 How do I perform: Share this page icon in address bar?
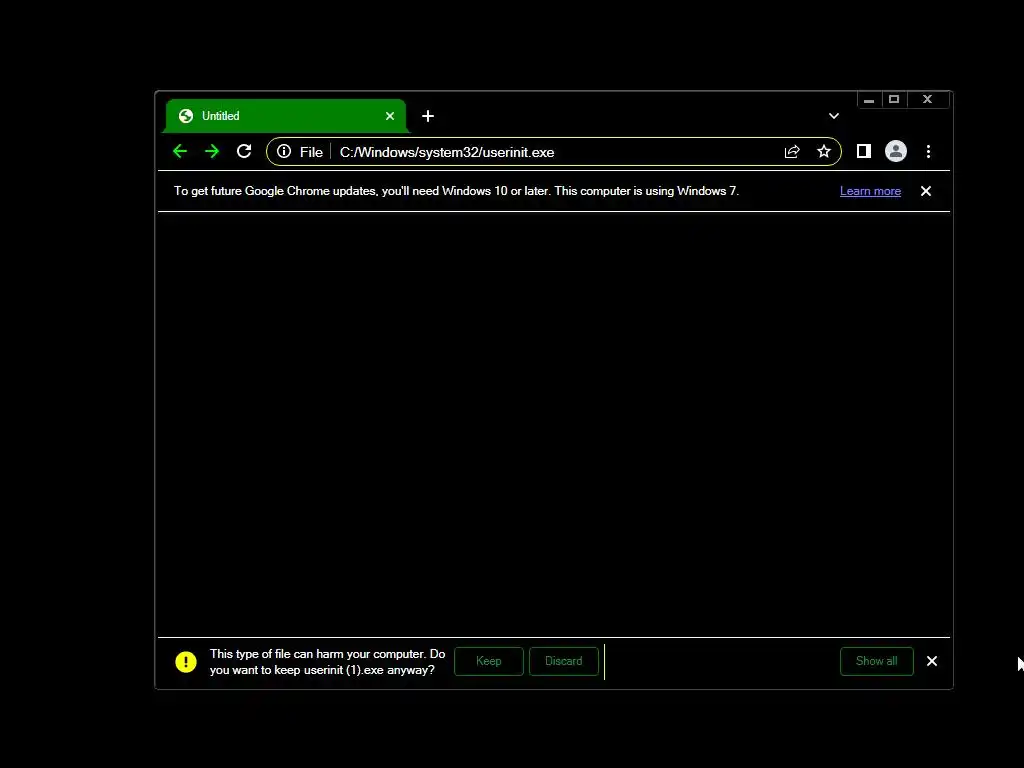[x=792, y=152]
